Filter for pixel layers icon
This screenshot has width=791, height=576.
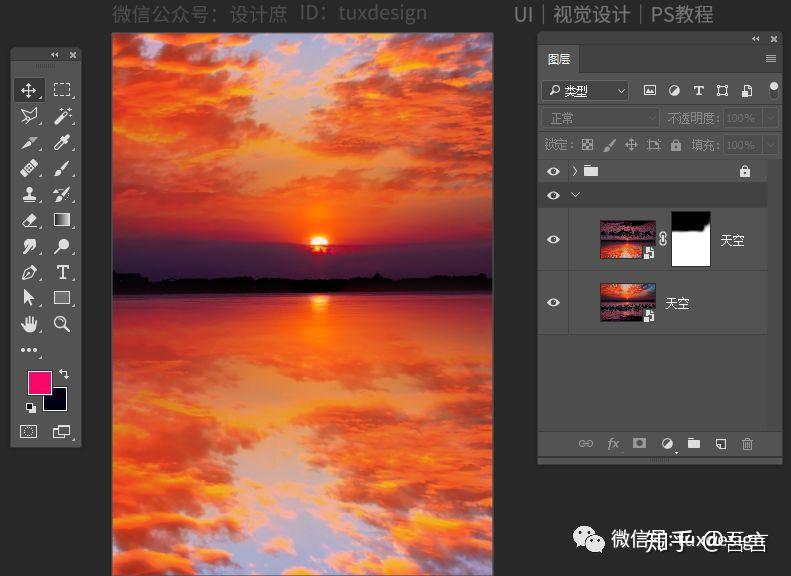pos(650,90)
